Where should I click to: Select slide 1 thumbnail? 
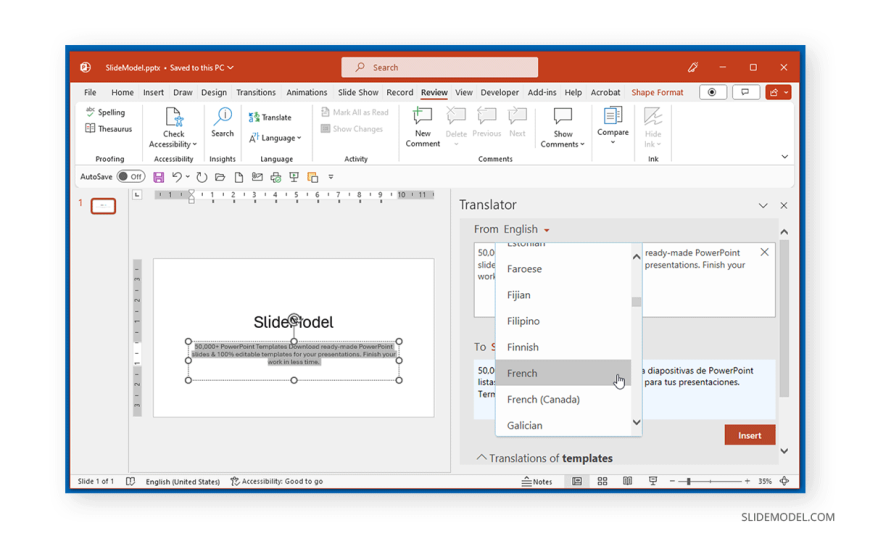pos(103,206)
